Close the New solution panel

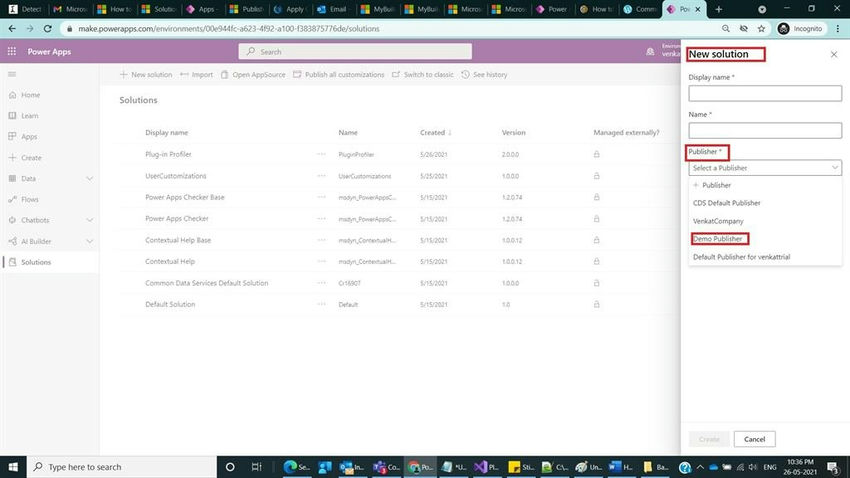point(834,54)
